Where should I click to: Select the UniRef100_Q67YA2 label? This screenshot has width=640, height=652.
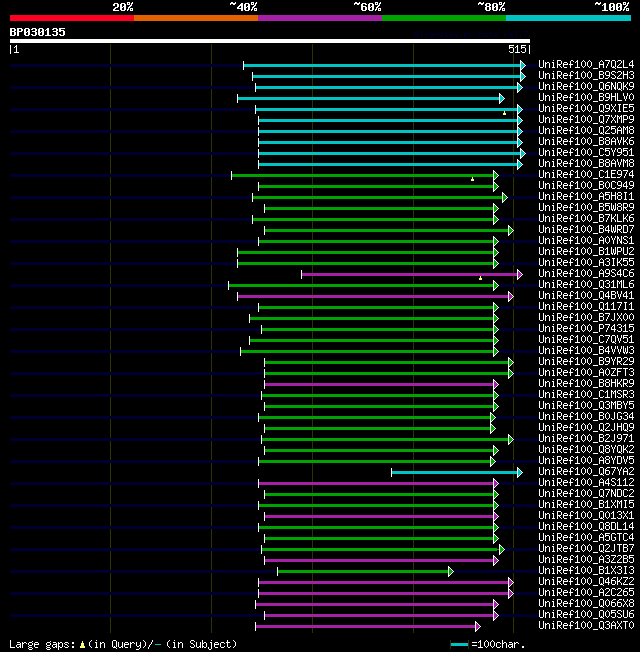pyautogui.click(x=586, y=472)
